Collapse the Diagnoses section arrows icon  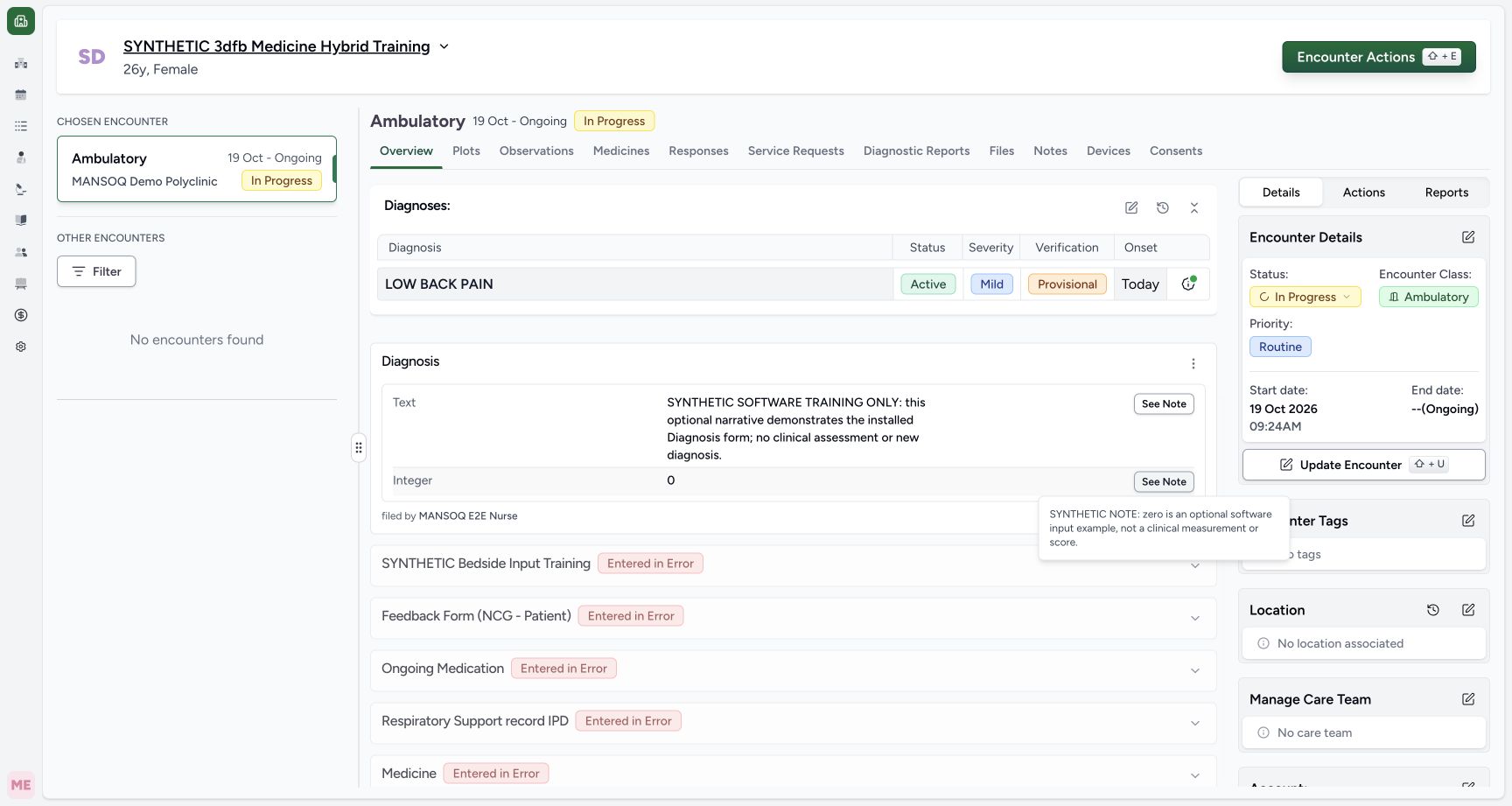pyautogui.click(x=1194, y=207)
